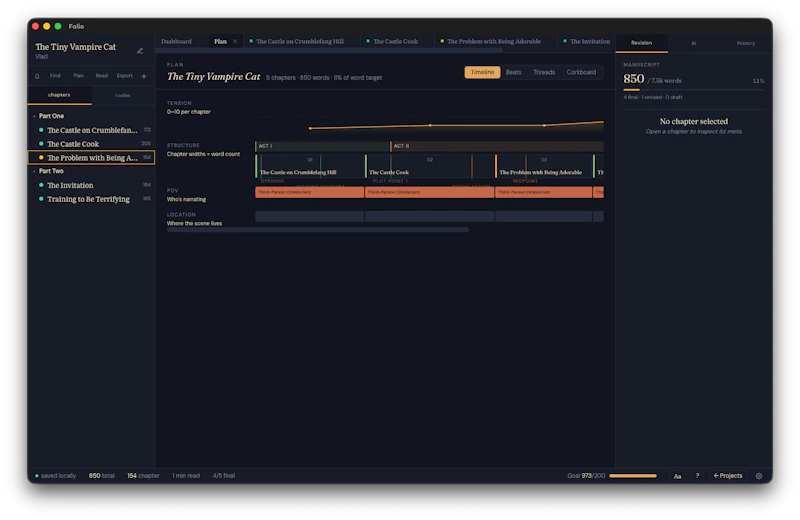Image resolution: width=800 pixels, height=520 pixels.
Task: Click the 'saved locally' status indicator
Action: point(55,476)
